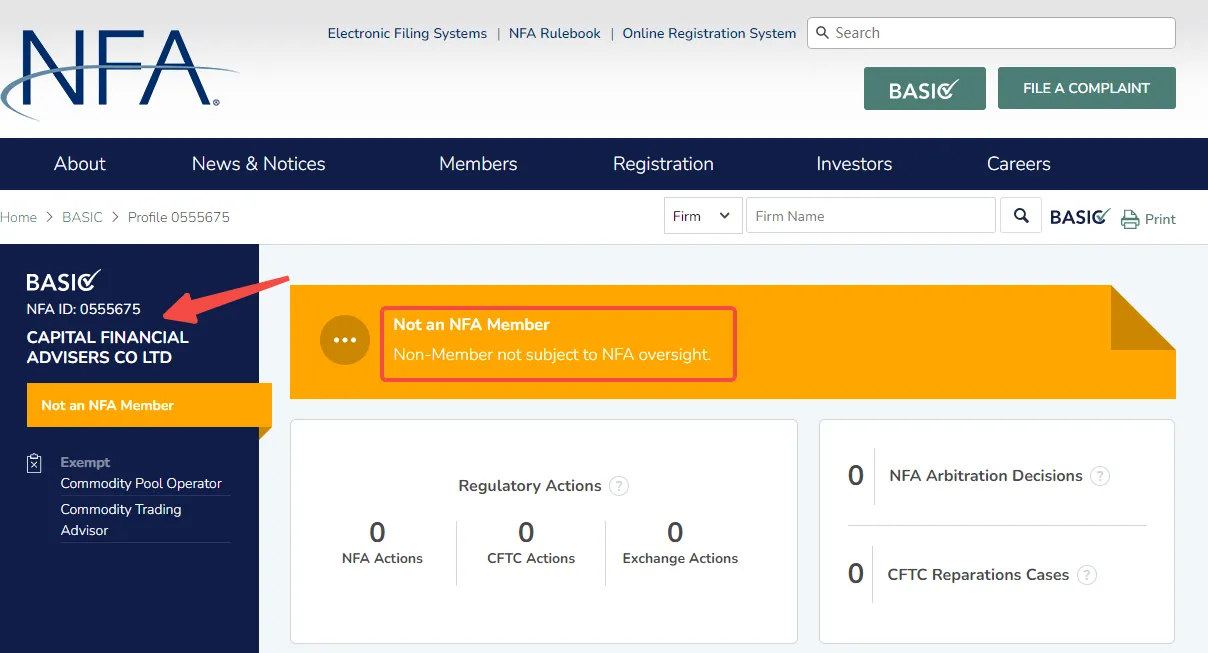Click the CAPITAL FINANCIAL ADVISERS CO LTD name
The width and height of the screenshot is (1208, 653).
(108, 347)
